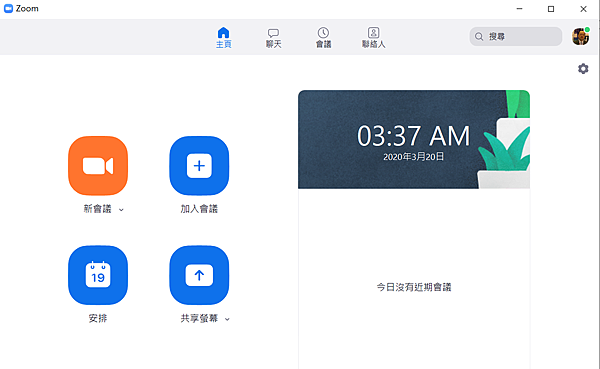Open the Schedule calendar icon
Image resolution: width=600 pixels, height=369 pixels.
coord(98,275)
